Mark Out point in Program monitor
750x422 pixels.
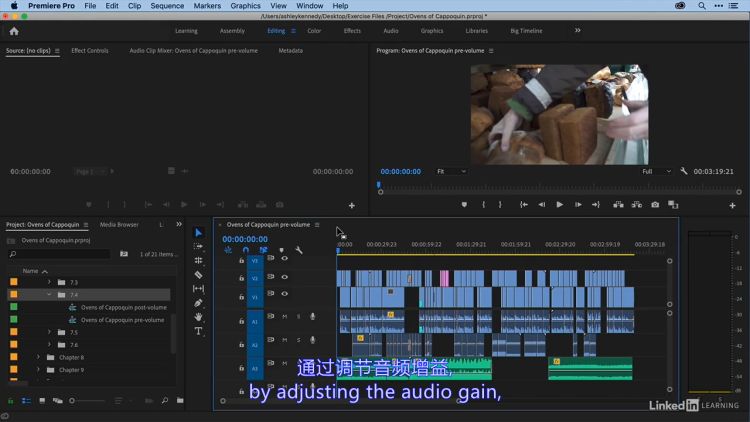pos(500,204)
